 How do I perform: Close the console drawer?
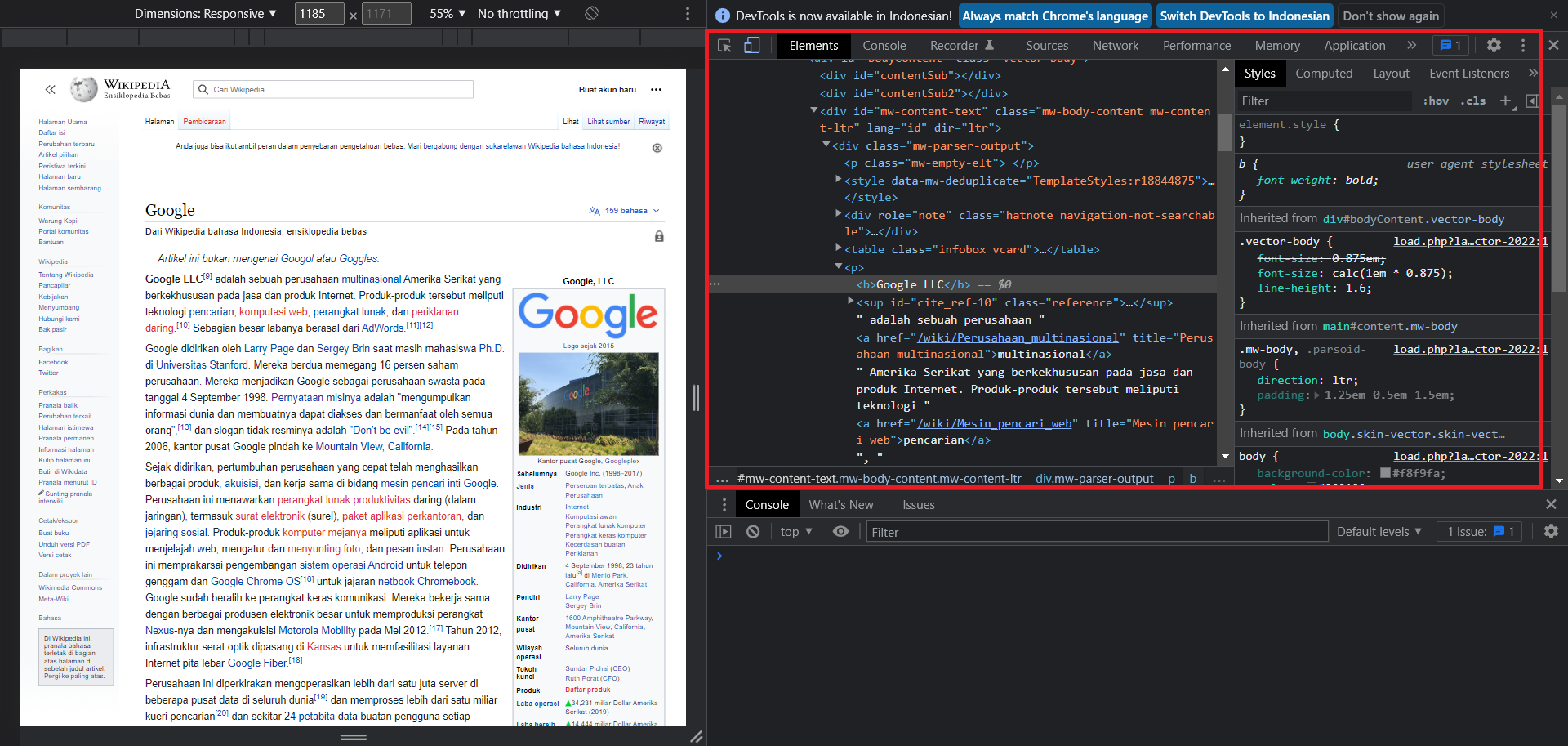(x=1551, y=505)
